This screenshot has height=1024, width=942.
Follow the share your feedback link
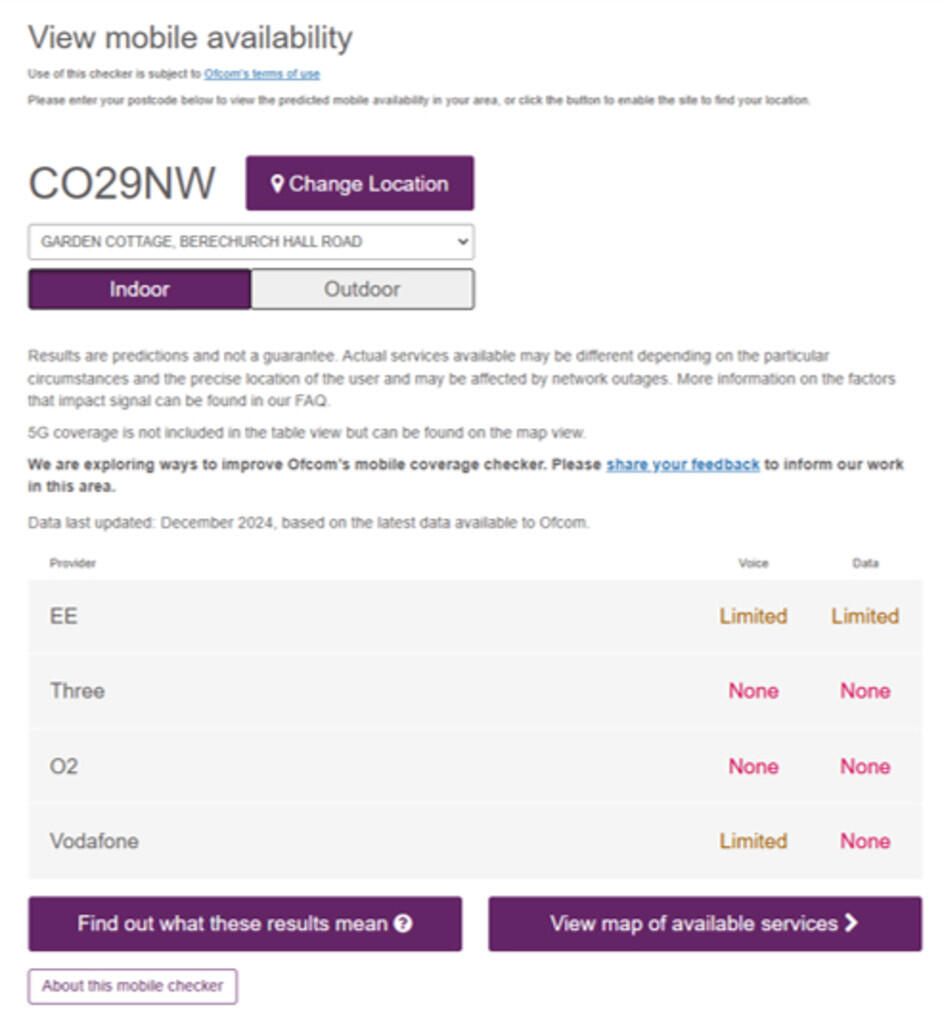[682, 465]
